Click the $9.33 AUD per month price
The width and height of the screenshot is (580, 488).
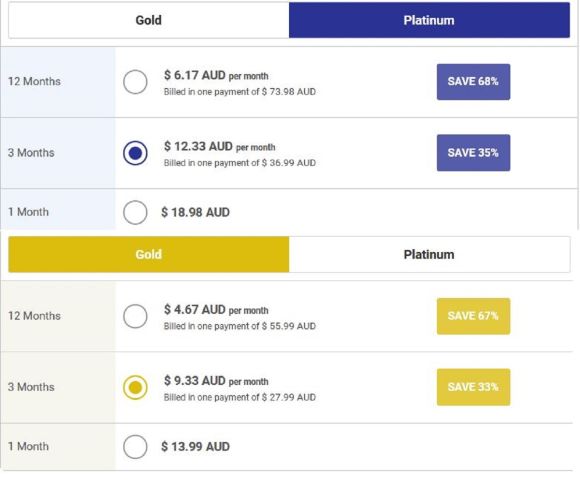click(x=216, y=381)
